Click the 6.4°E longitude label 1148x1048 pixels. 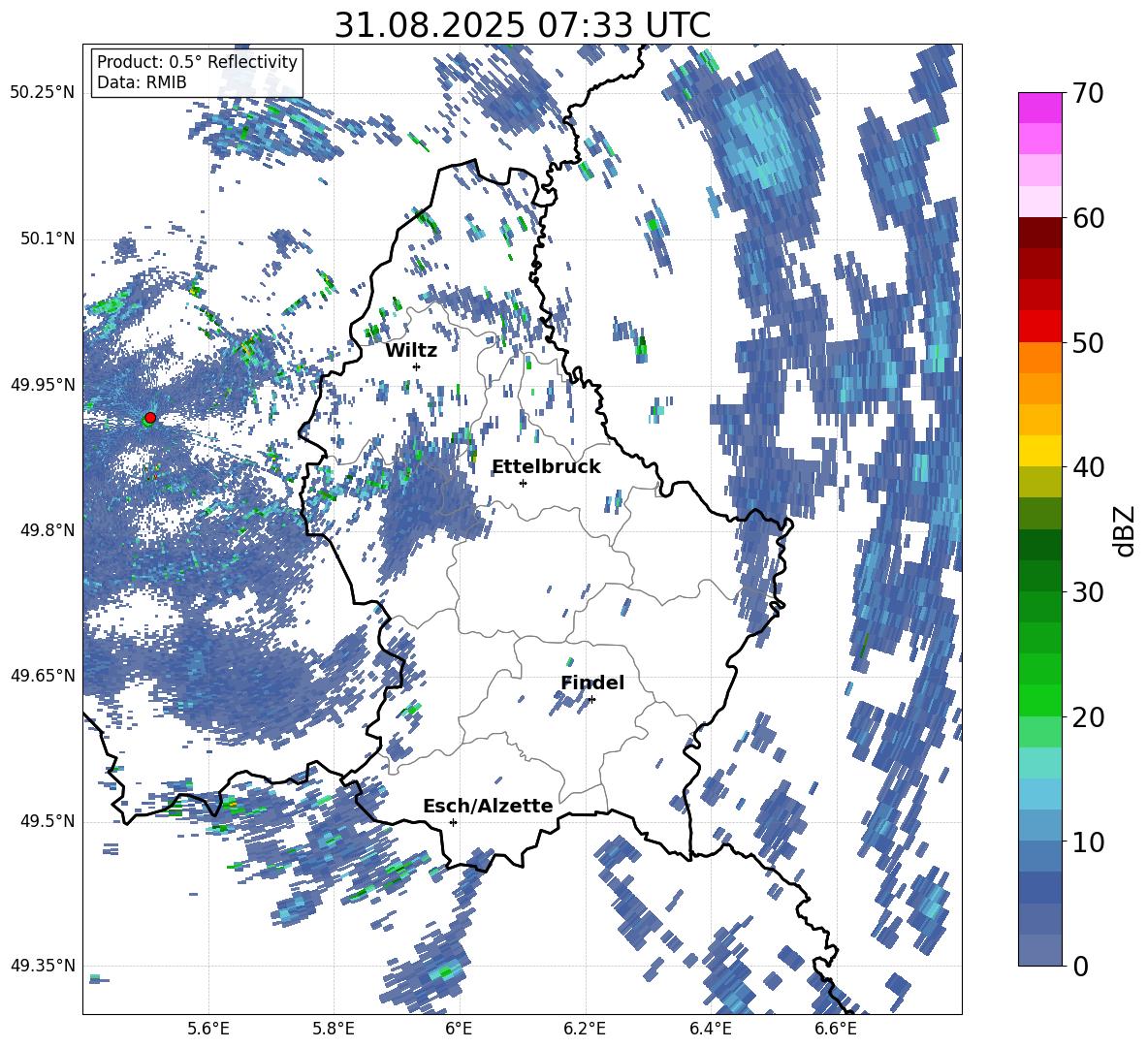(710, 1029)
